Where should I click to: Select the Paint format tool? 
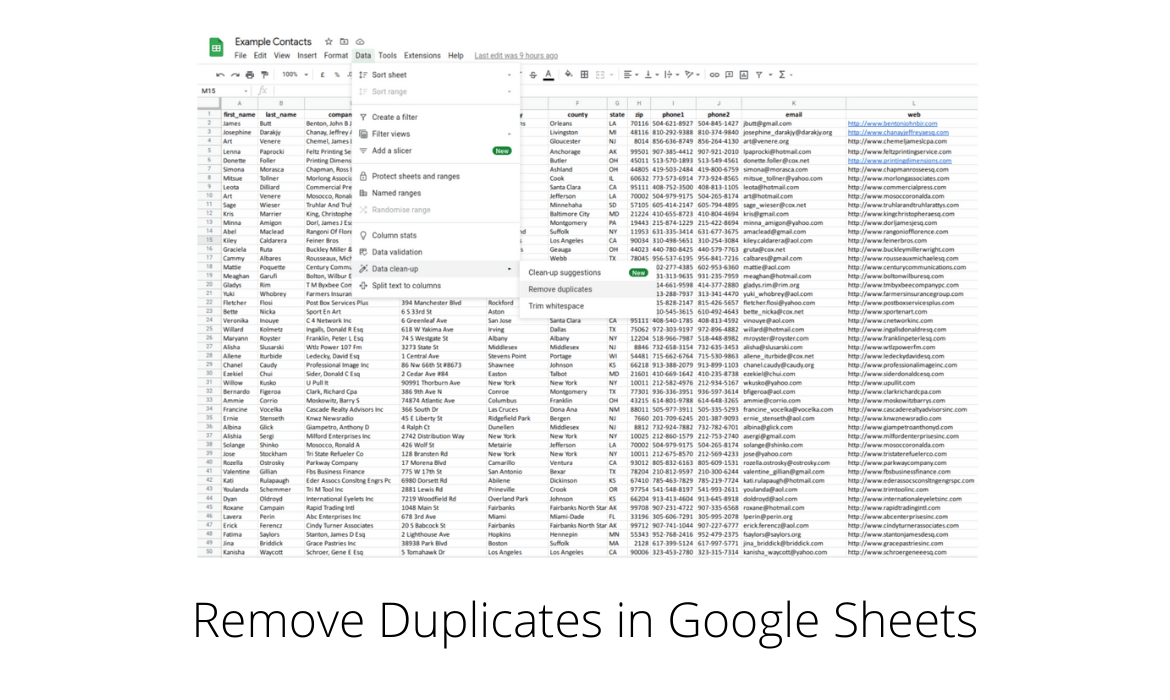tap(264, 75)
